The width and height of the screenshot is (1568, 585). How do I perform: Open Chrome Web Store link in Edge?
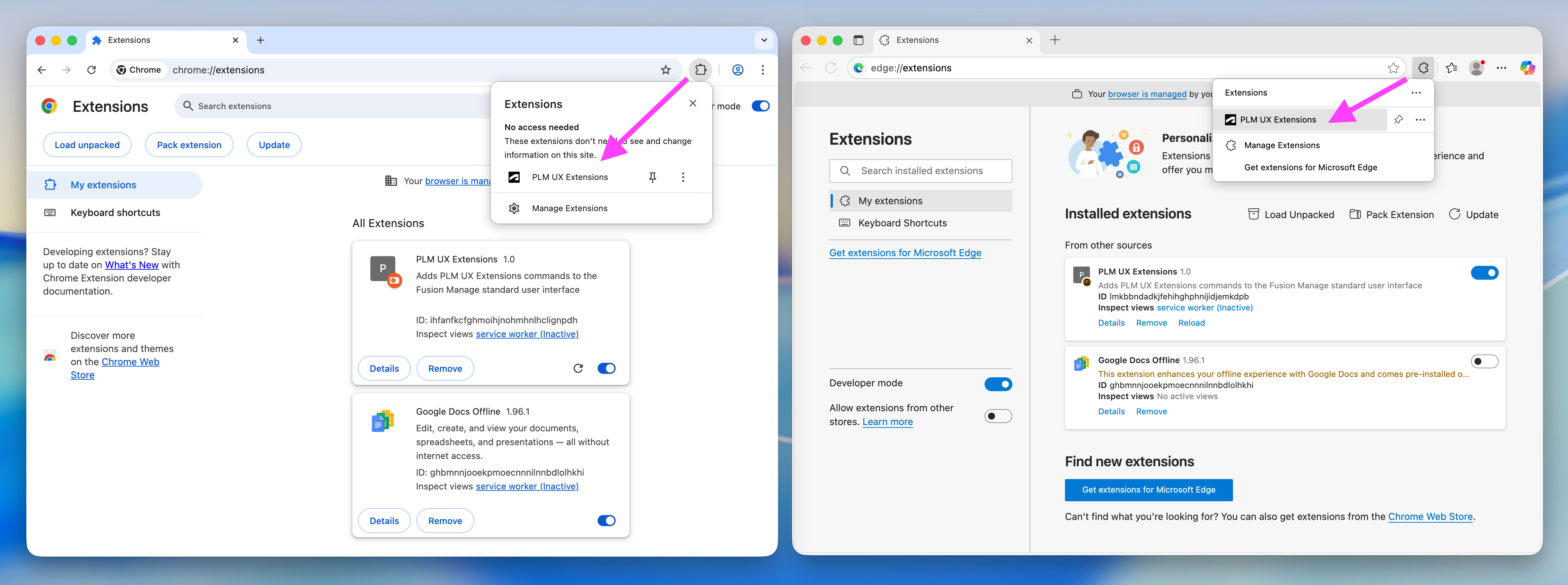(1430, 517)
